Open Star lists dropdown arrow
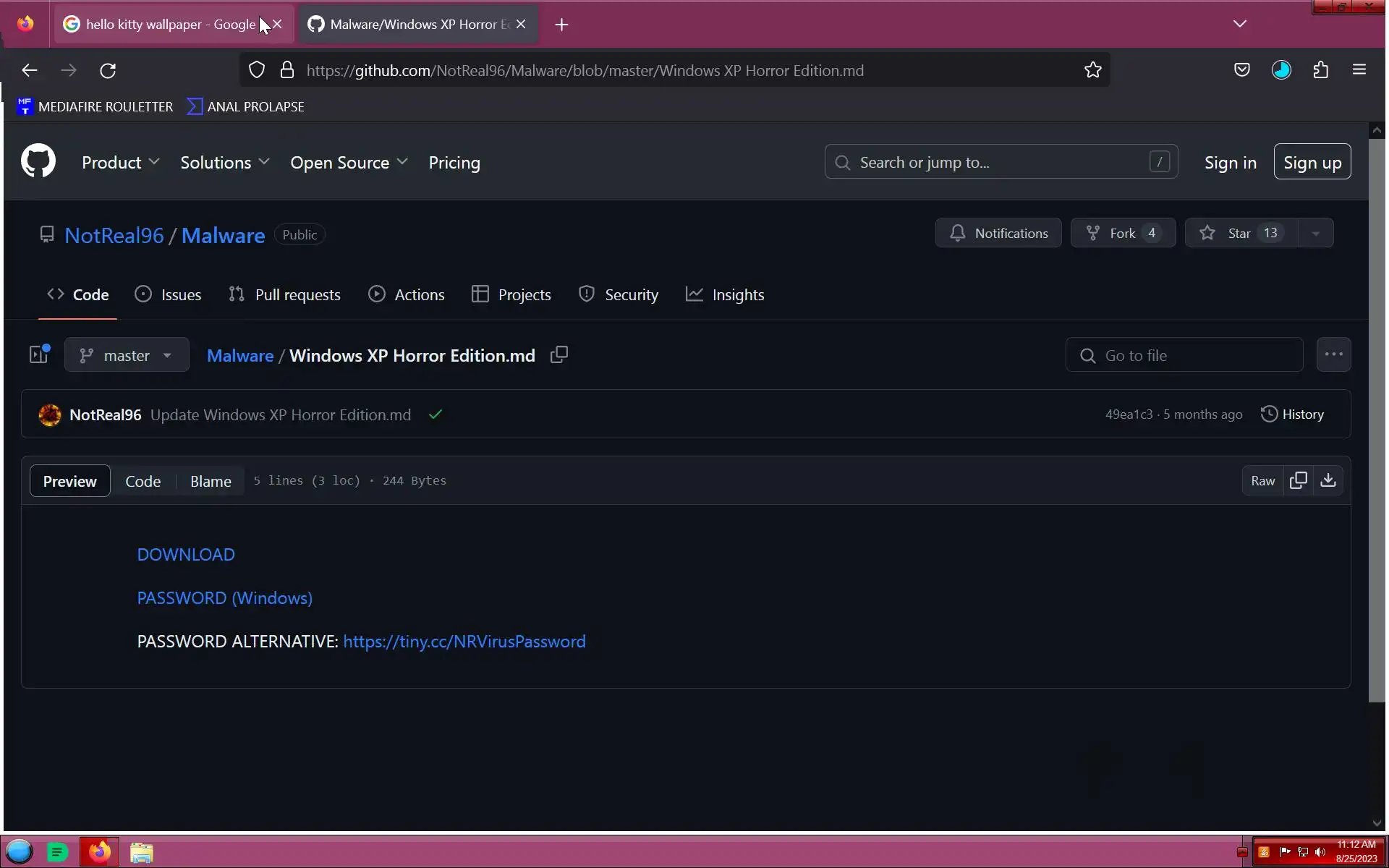This screenshot has height=868, width=1389. pos(1315,234)
